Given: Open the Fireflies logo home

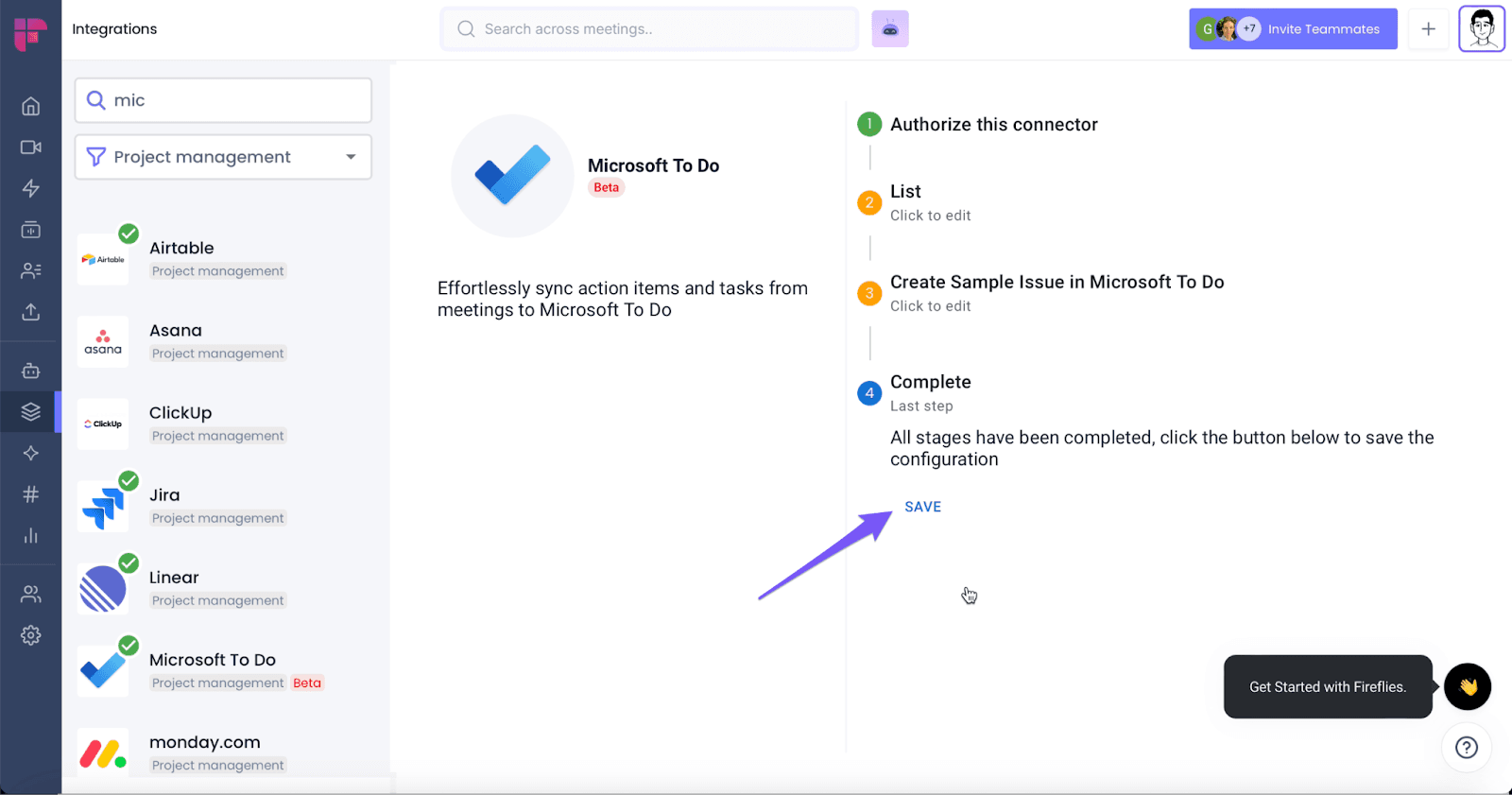Looking at the screenshot, I should pos(30,33).
